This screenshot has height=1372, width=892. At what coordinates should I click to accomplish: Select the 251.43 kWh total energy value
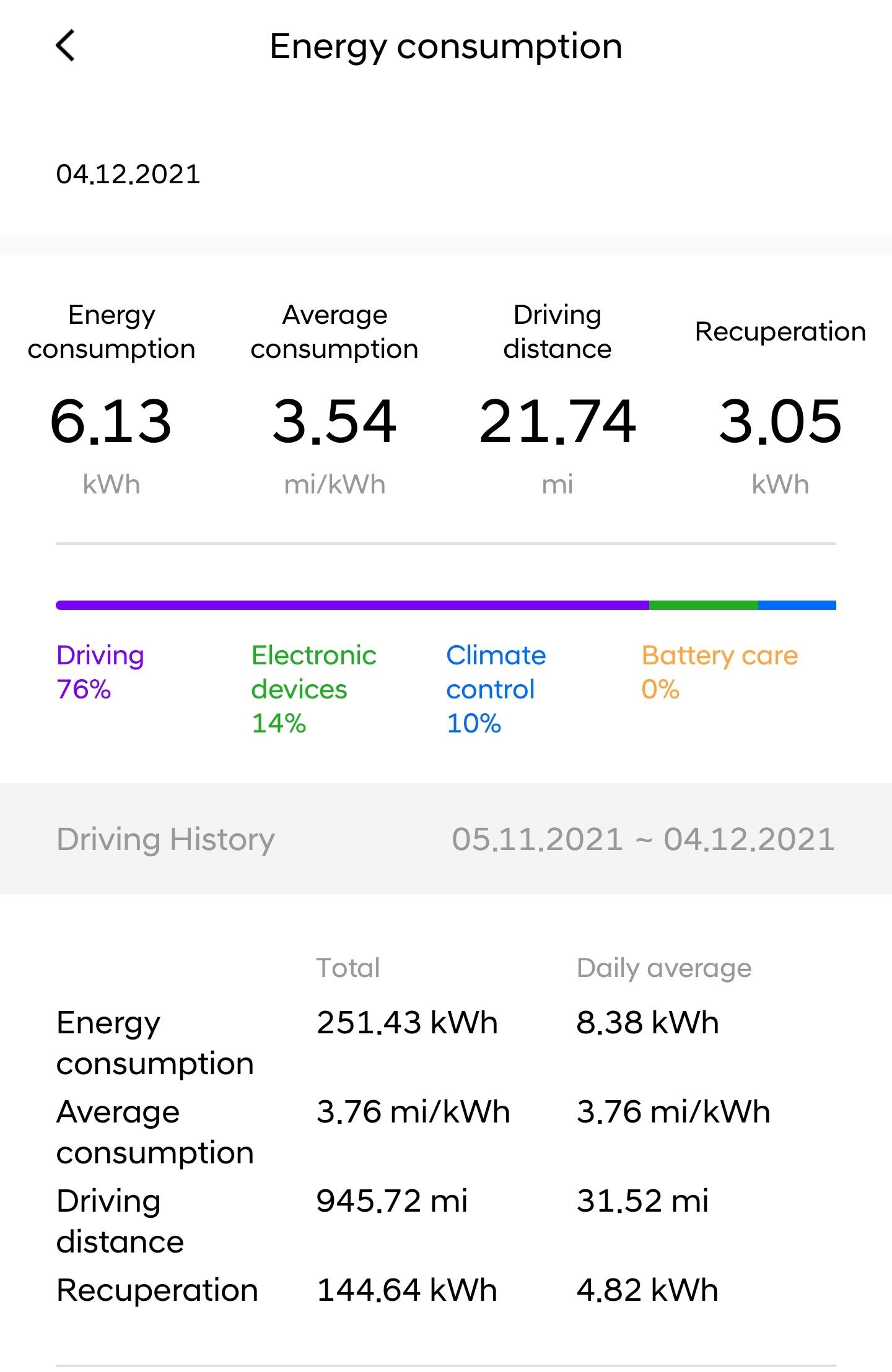tap(407, 1022)
